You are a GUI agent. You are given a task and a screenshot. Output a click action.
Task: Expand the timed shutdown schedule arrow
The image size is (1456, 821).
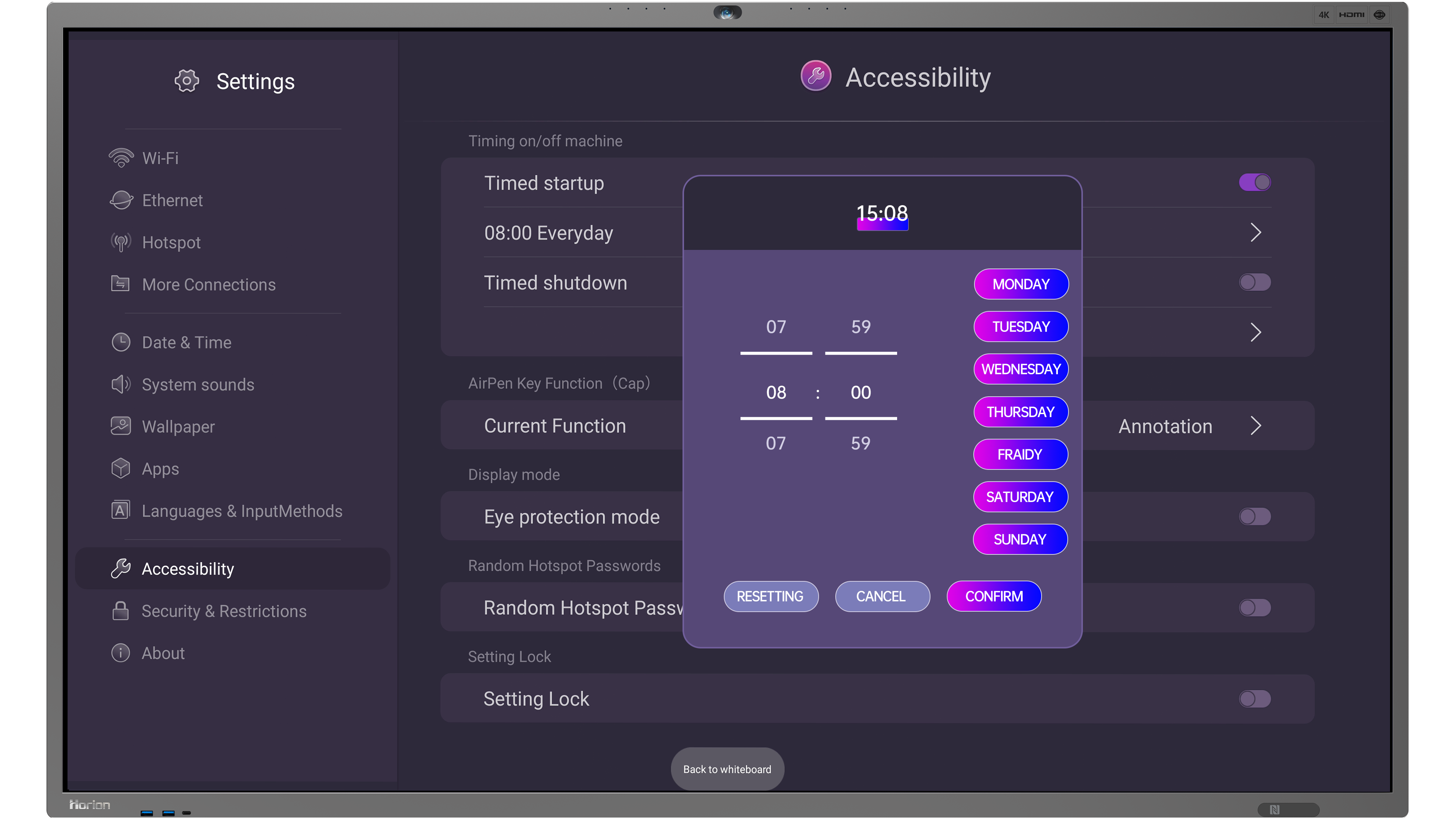click(x=1255, y=333)
